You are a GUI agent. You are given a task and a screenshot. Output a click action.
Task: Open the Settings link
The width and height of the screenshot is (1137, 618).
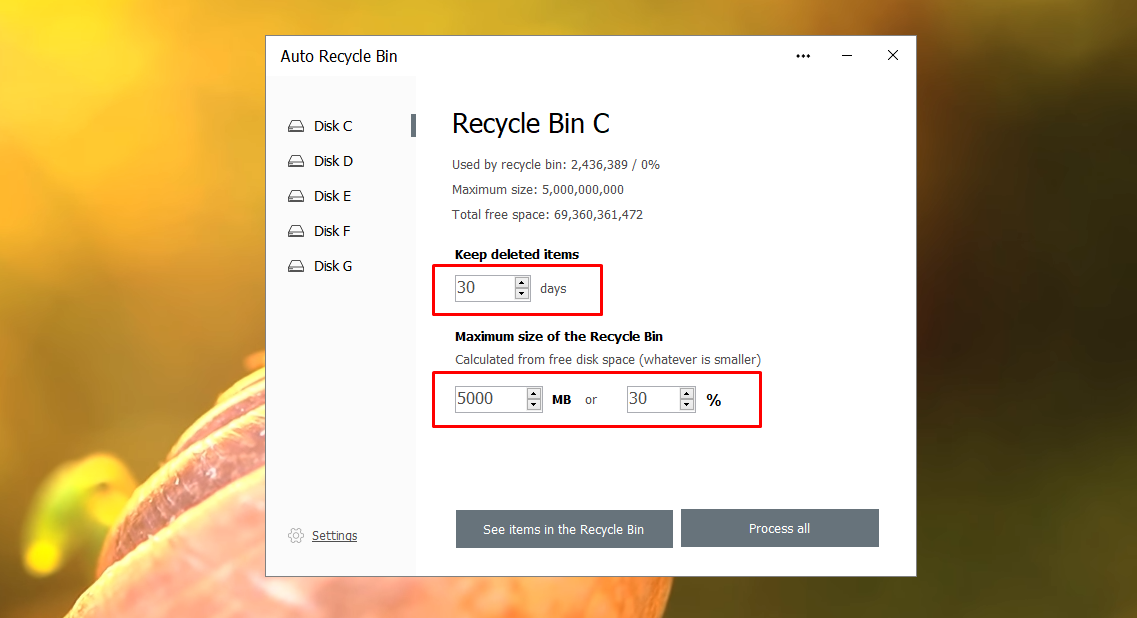tap(334, 536)
